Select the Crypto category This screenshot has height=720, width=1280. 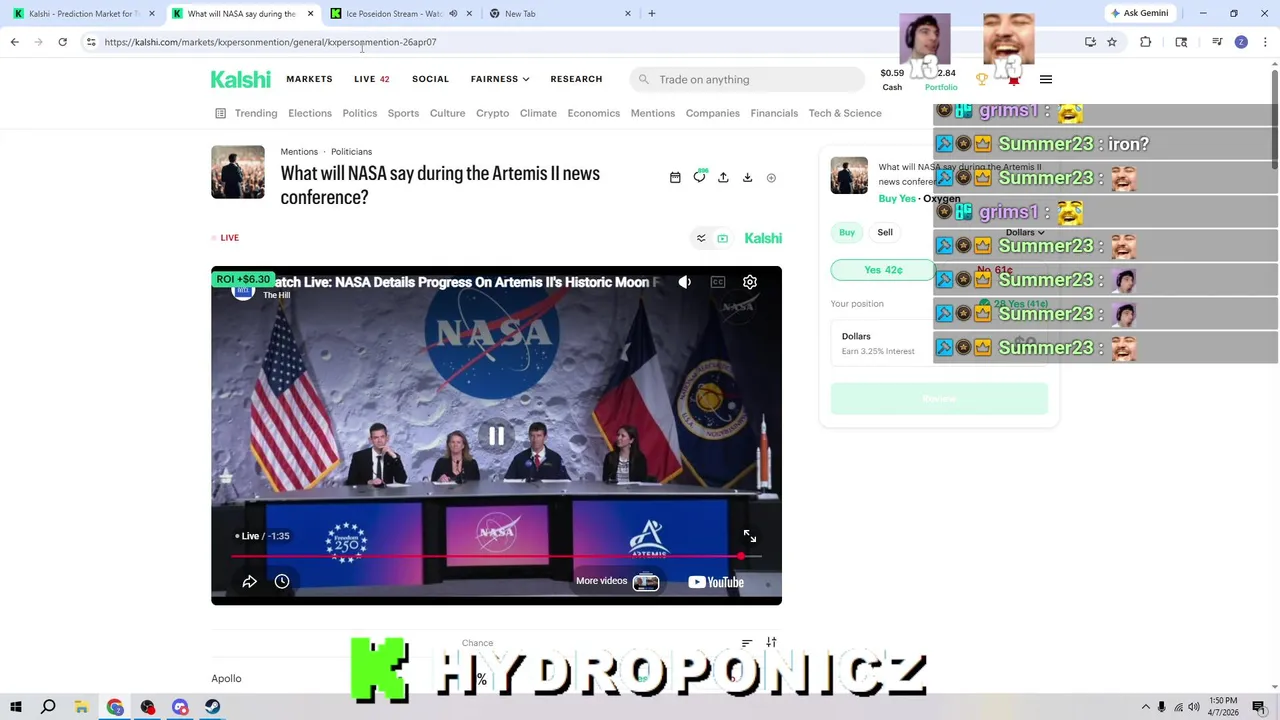click(x=492, y=113)
